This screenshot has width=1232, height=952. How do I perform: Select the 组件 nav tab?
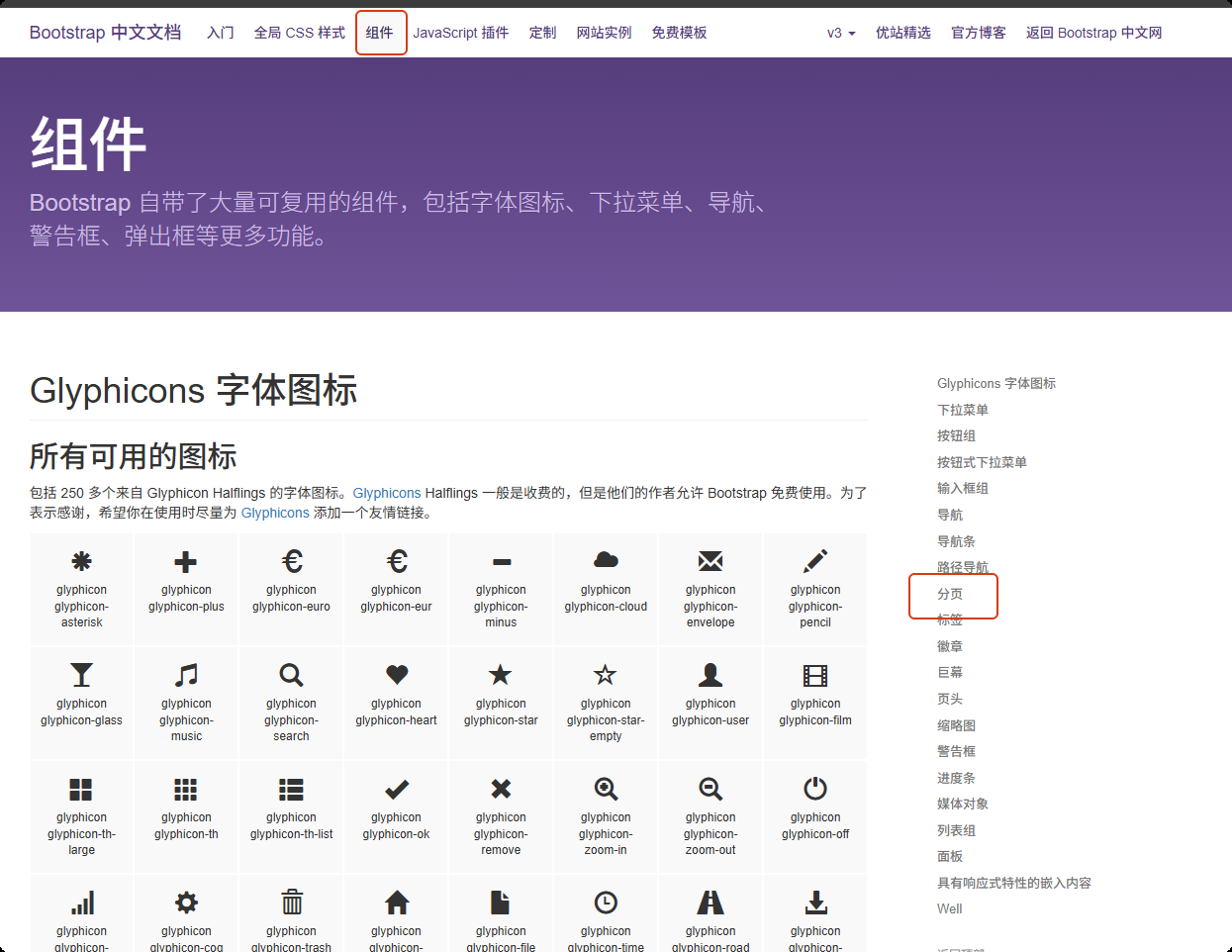[x=380, y=33]
